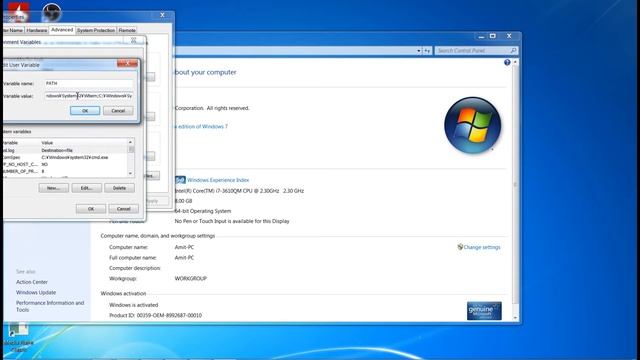The width and height of the screenshot is (640, 360).
Task: Click the Windows is activated text
Action: (133, 305)
